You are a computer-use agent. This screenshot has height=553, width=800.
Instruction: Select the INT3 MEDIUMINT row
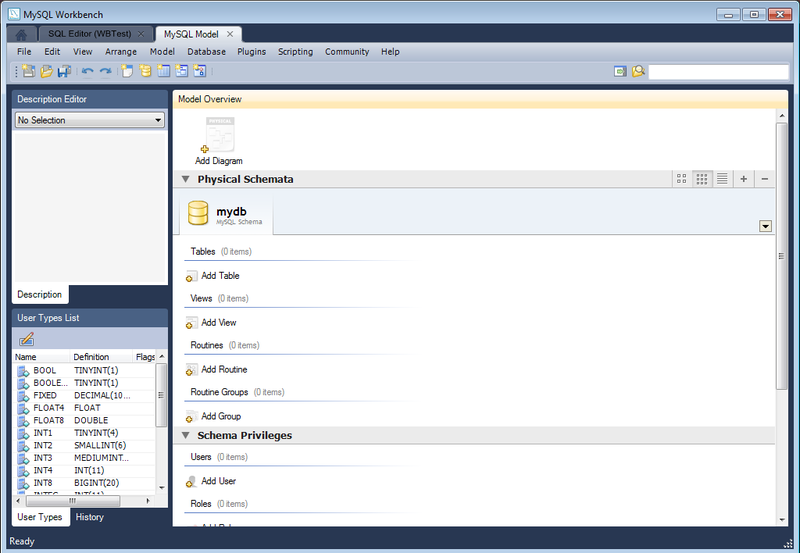coord(85,458)
